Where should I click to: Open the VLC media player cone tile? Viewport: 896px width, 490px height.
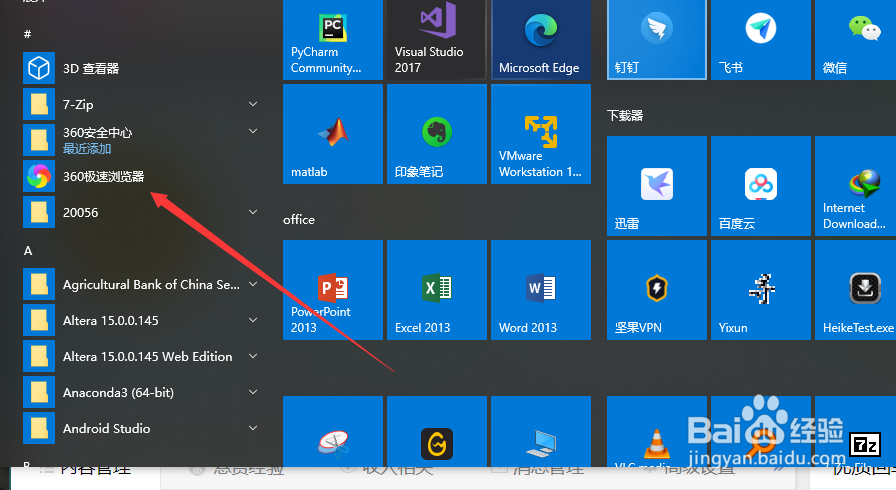657,431
